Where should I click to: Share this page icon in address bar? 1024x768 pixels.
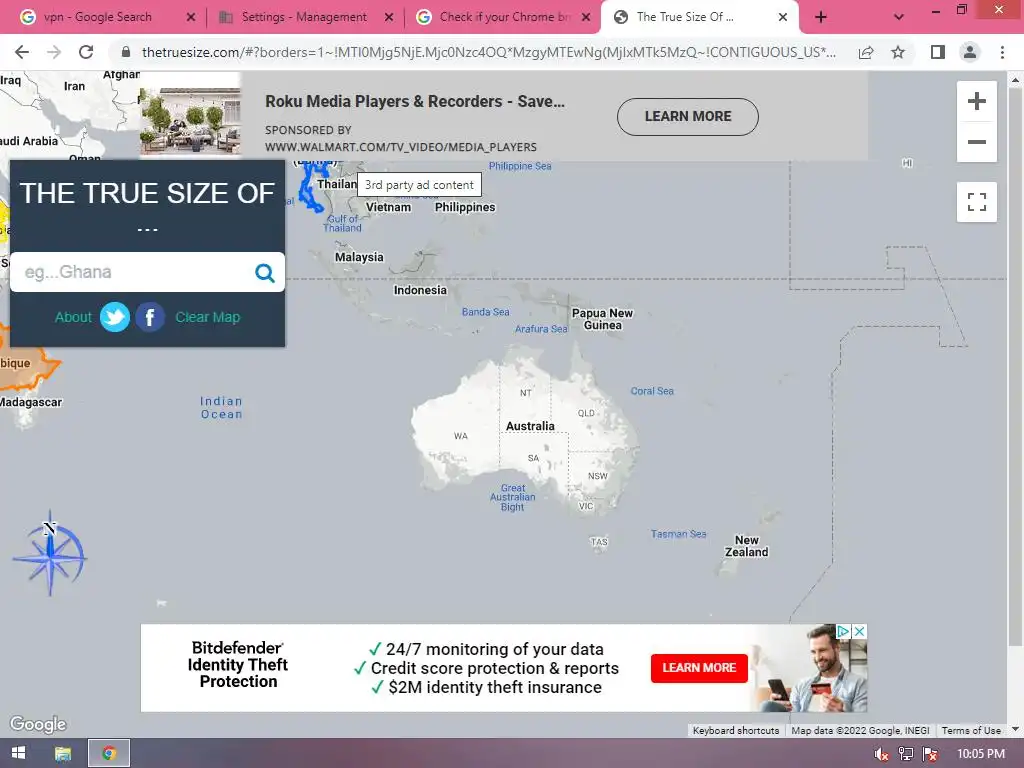click(866, 52)
